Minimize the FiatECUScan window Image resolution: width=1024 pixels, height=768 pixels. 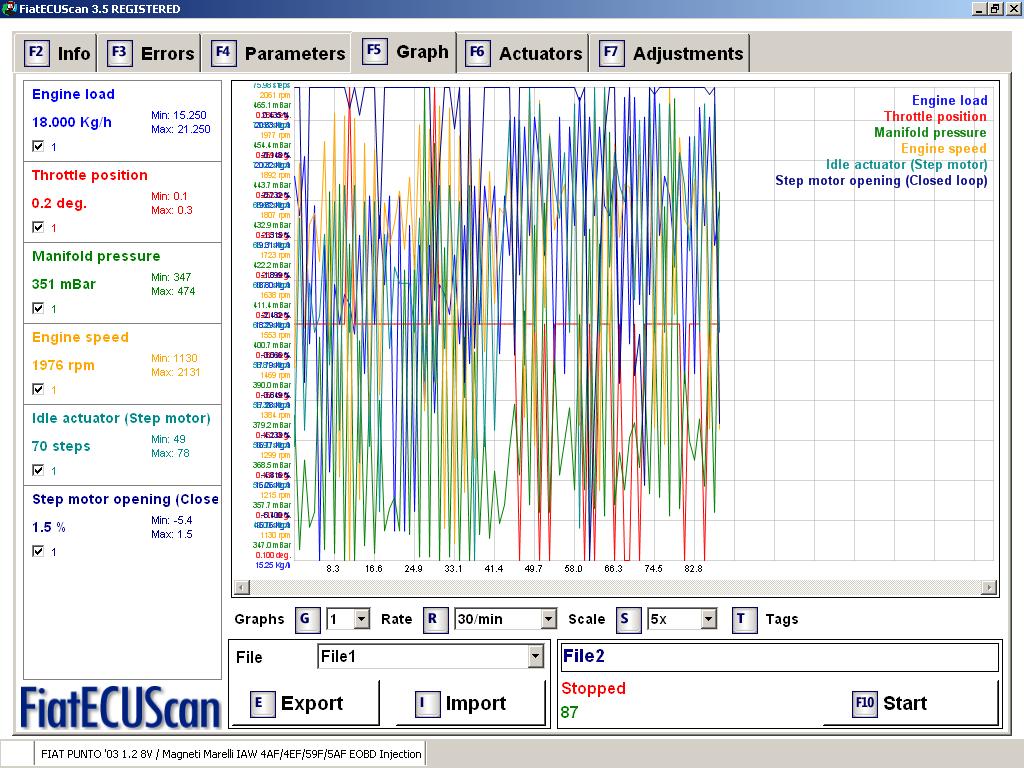point(979,8)
